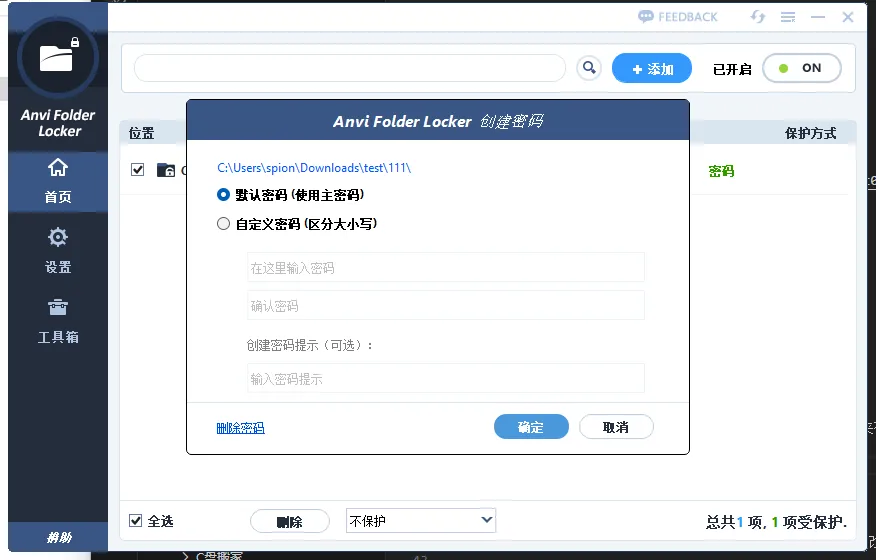876x560 pixels.
Task: Click the 在这里输入密码 password field
Action: coord(446,268)
